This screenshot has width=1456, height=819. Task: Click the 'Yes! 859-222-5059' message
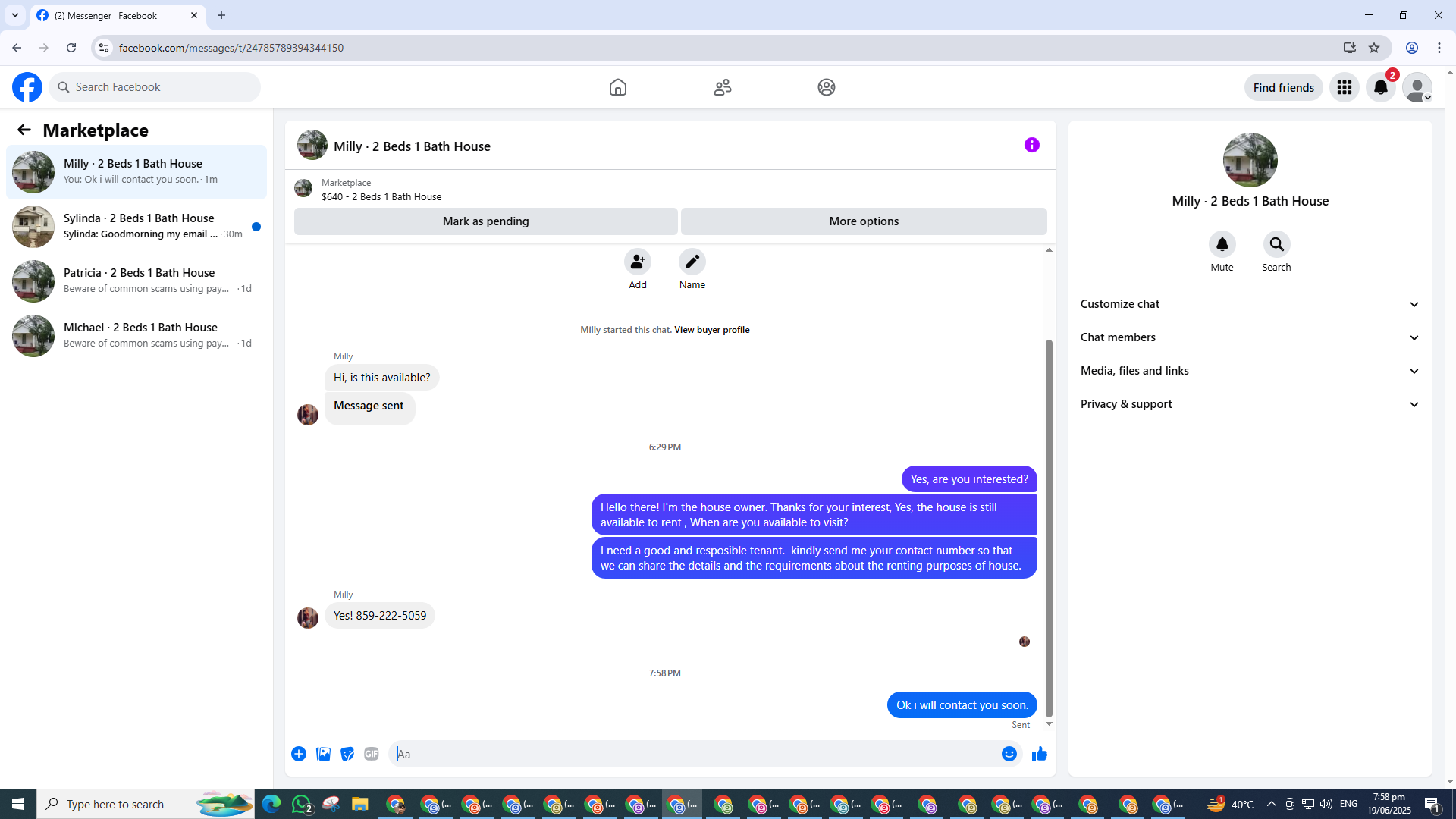(380, 616)
